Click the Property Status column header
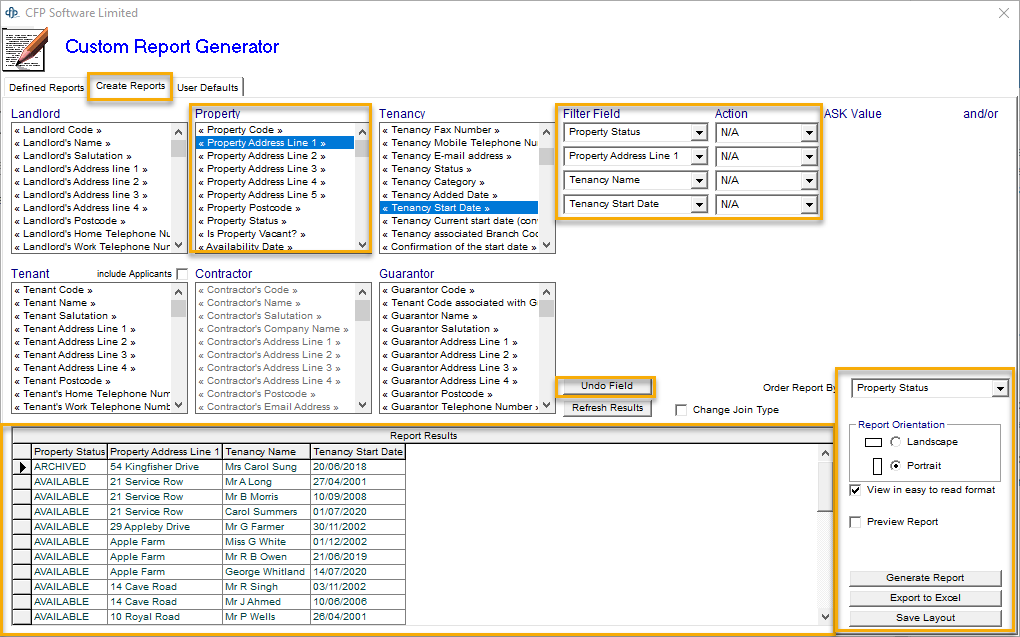The height and width of the screenshot is (637, 1020). [x=69, y=452]
